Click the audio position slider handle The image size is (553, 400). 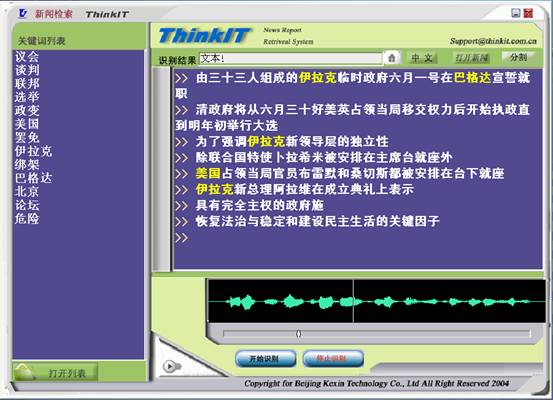pyautogui.click(x=298, y=334)
